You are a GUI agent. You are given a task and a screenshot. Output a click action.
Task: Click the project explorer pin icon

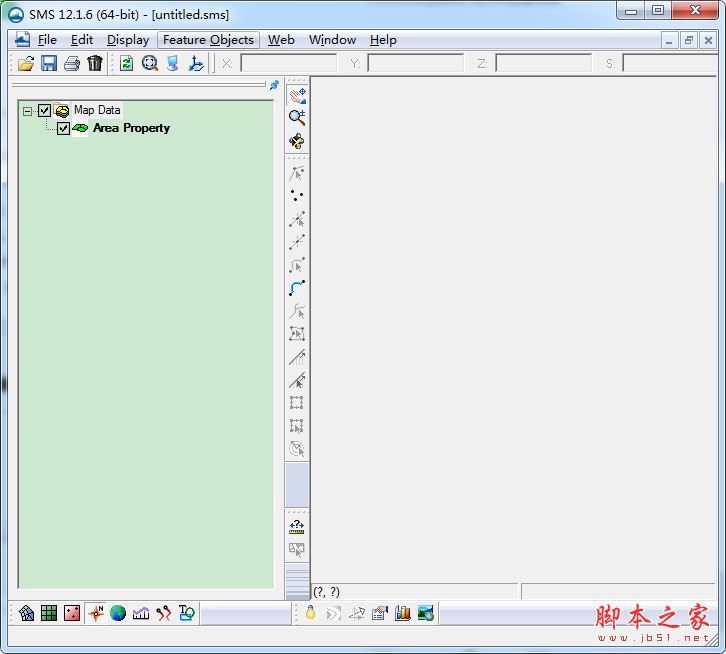click(x=275, y=85)
